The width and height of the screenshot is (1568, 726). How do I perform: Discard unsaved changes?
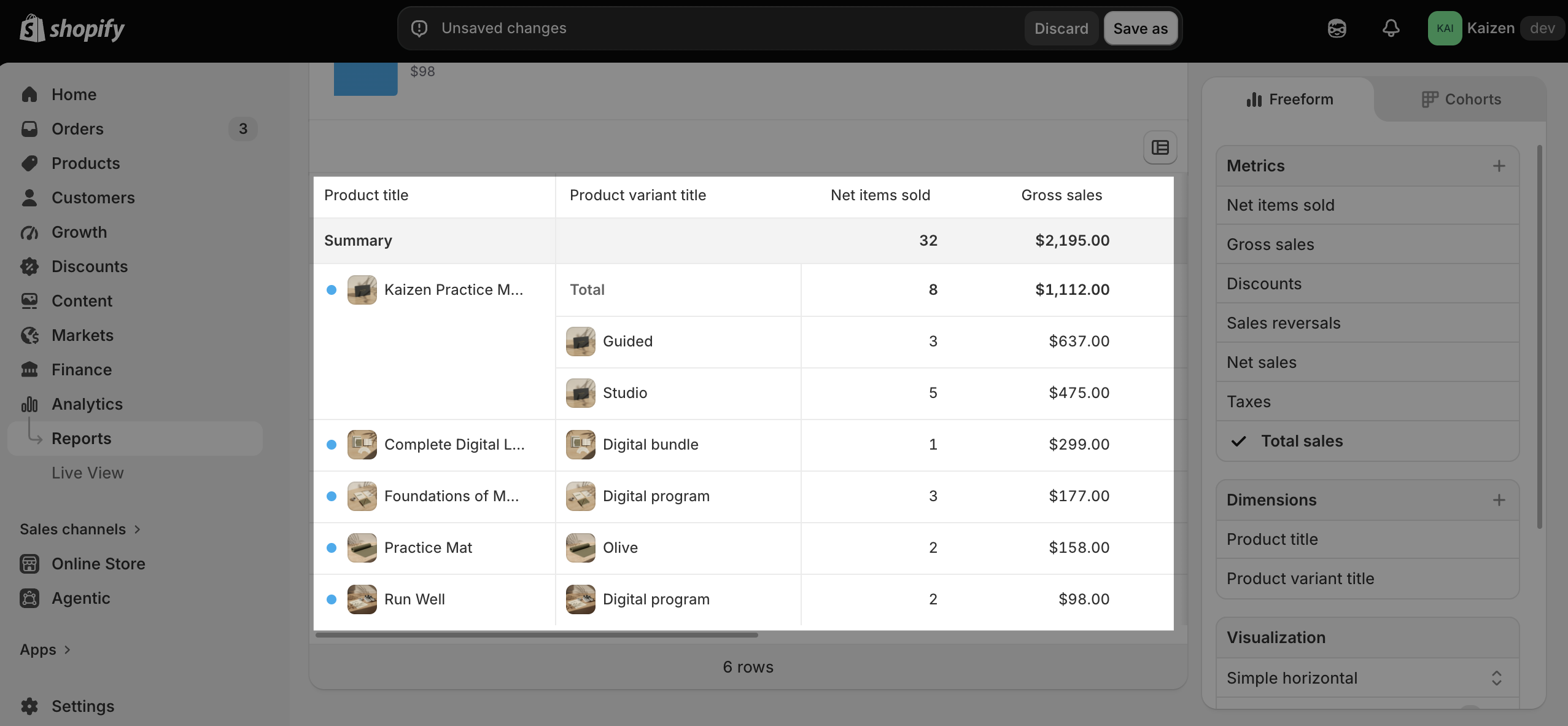tap(1061, 28)
